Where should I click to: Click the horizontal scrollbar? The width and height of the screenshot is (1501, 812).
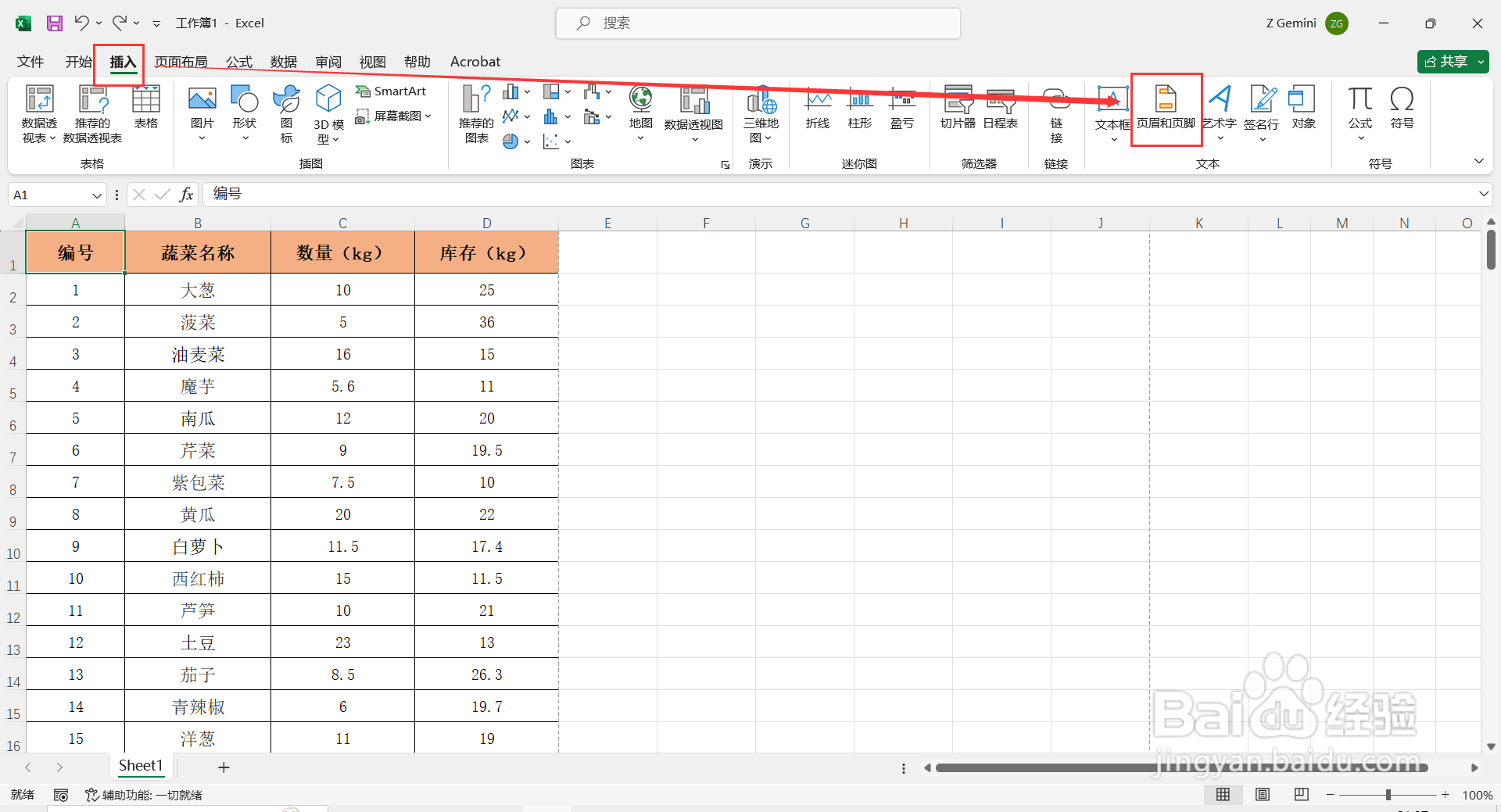point(1180,768)
